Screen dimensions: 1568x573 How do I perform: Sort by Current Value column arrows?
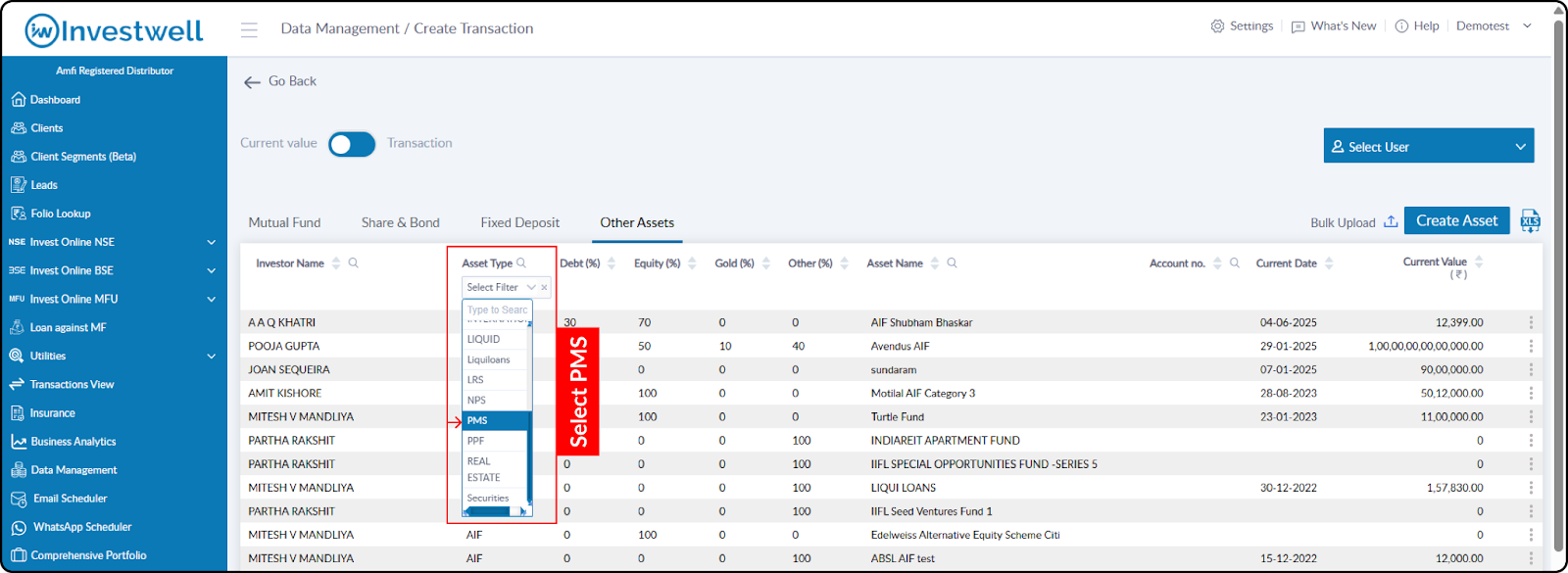point(1479,262)
